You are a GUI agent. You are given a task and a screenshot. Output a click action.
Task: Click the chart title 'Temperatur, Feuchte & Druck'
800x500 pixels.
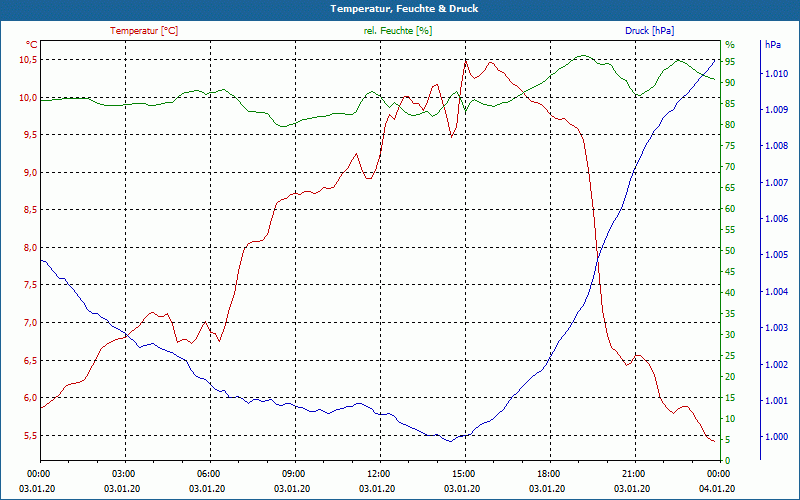point(404,9)
